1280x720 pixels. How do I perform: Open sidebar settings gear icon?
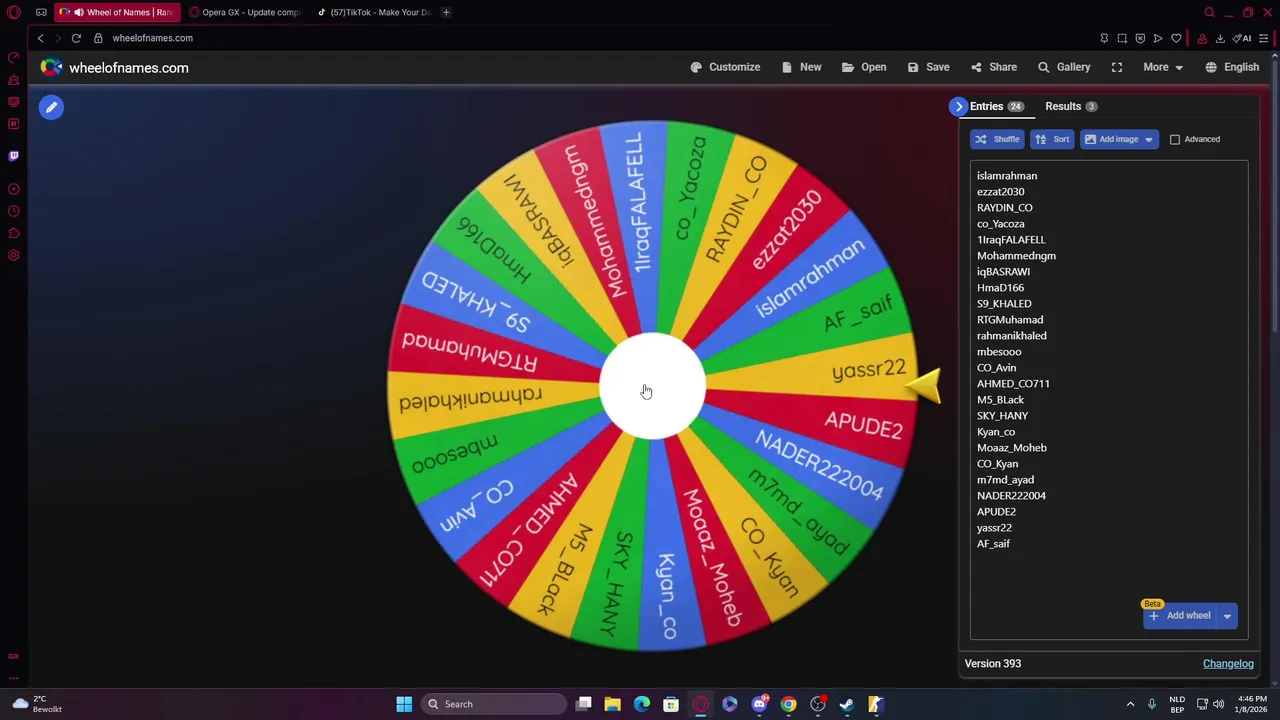14,255
